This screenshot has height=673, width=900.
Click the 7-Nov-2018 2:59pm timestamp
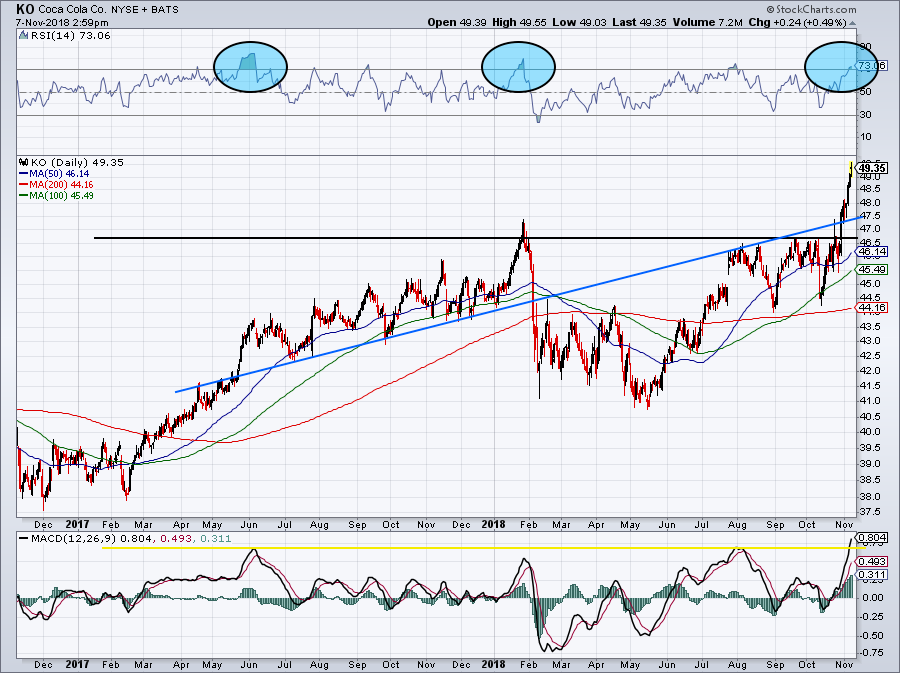pos(62,23)
